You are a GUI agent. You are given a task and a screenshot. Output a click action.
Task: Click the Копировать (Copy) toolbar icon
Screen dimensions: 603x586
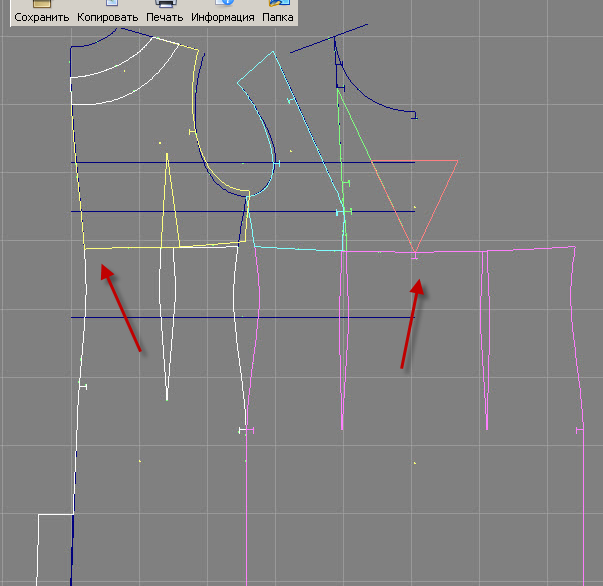(x=108, y=12)
